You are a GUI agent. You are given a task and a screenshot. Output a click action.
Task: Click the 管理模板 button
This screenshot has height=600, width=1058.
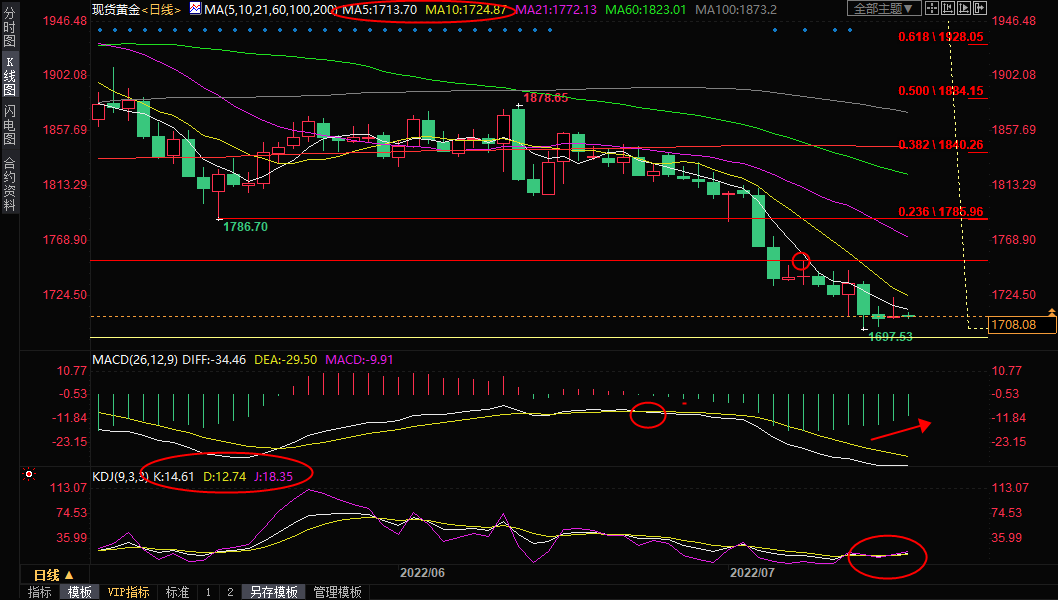tap(338, 592)
